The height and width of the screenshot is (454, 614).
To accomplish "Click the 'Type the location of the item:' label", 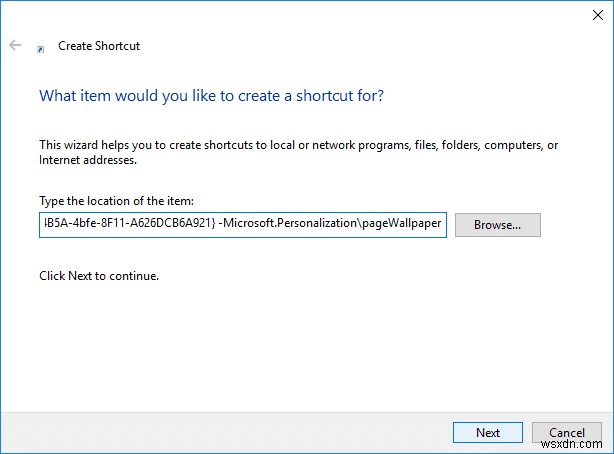I will coord(118,201).
